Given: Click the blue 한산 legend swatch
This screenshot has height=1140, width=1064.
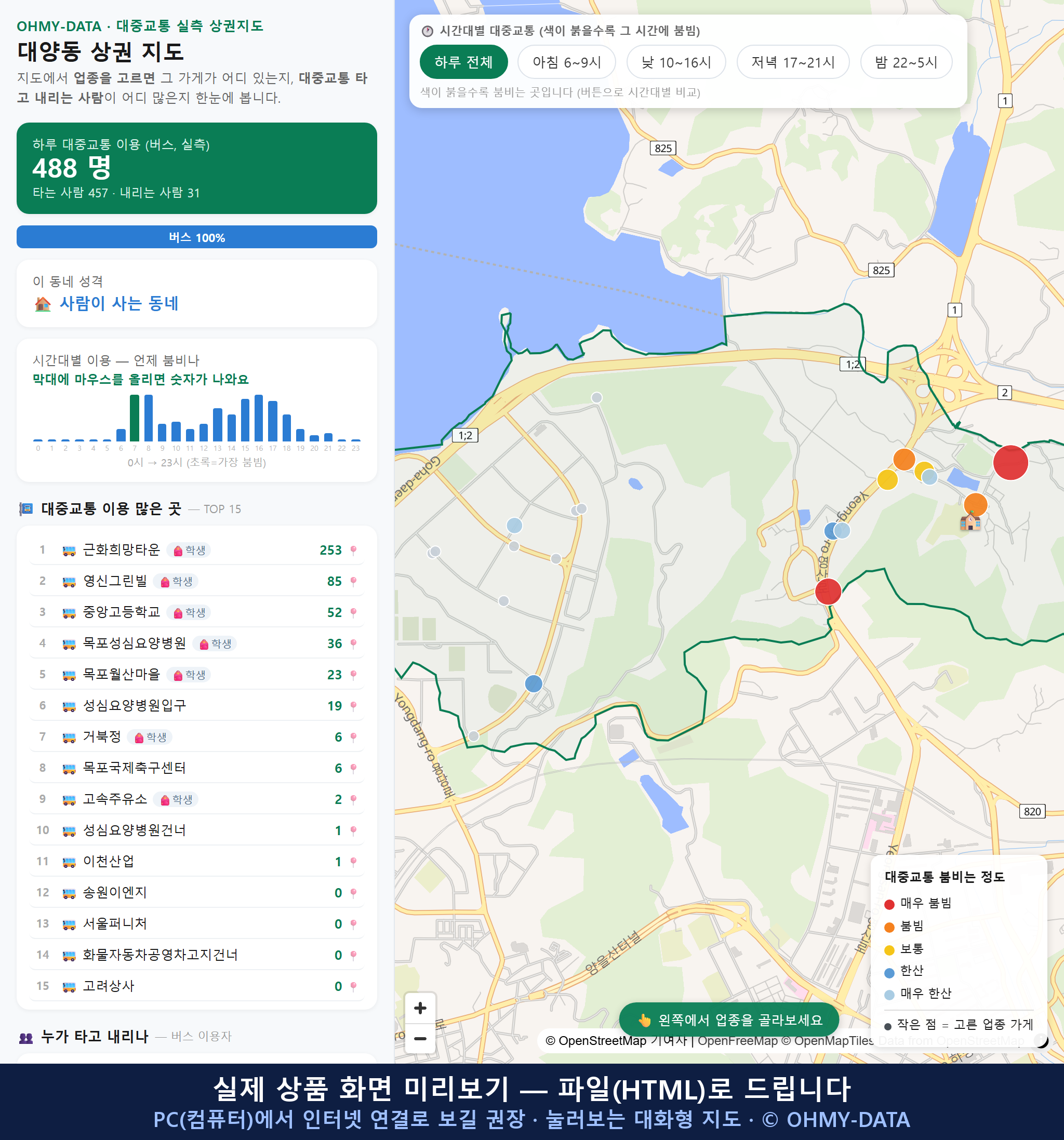Looking at the screenshot, I should pyautogui.click(x=889, y=973).
